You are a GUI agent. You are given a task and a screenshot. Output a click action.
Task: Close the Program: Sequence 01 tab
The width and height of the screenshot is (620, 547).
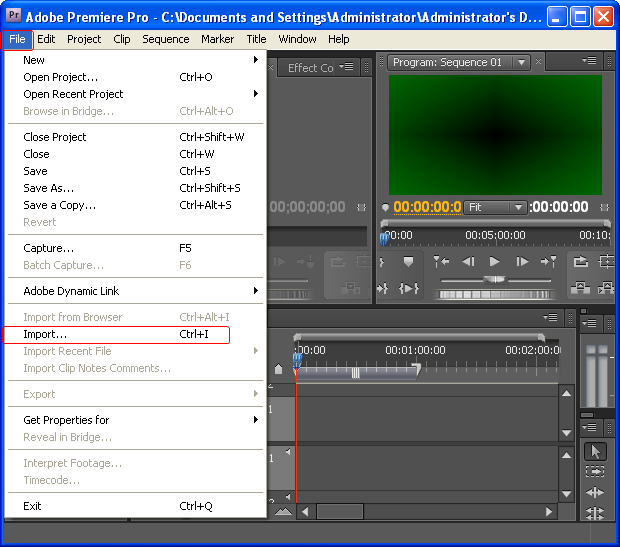pyautogui.click(x=538, y=62)
